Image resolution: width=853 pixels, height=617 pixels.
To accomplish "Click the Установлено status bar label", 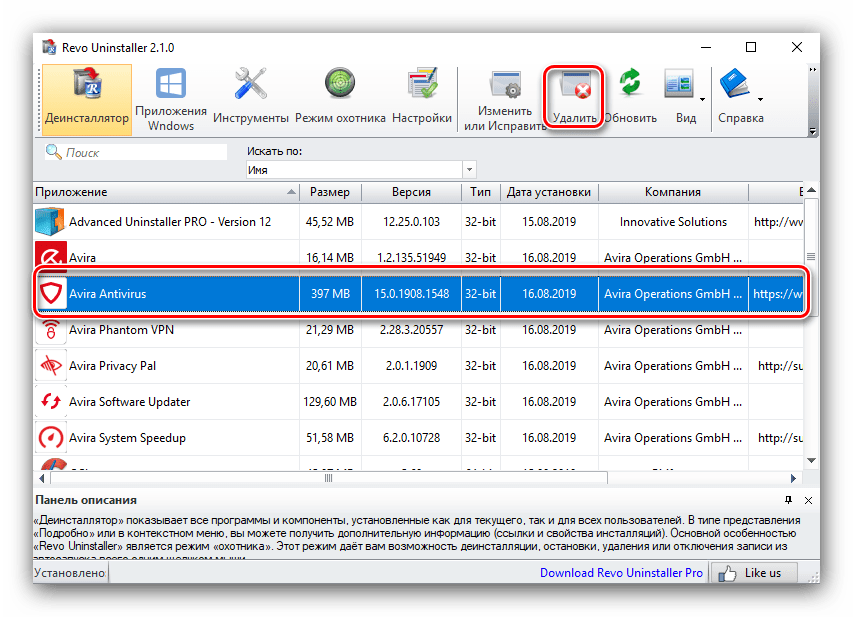I will (70, 573).
